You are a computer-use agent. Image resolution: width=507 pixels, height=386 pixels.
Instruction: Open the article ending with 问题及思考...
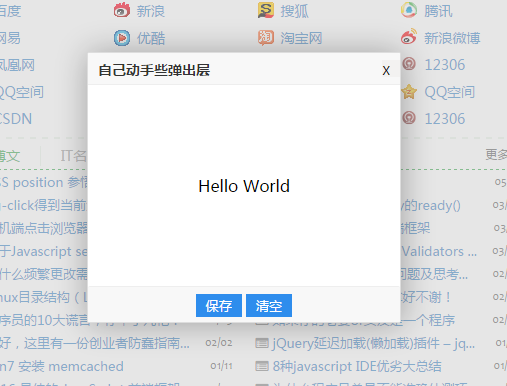click(434, 274)
